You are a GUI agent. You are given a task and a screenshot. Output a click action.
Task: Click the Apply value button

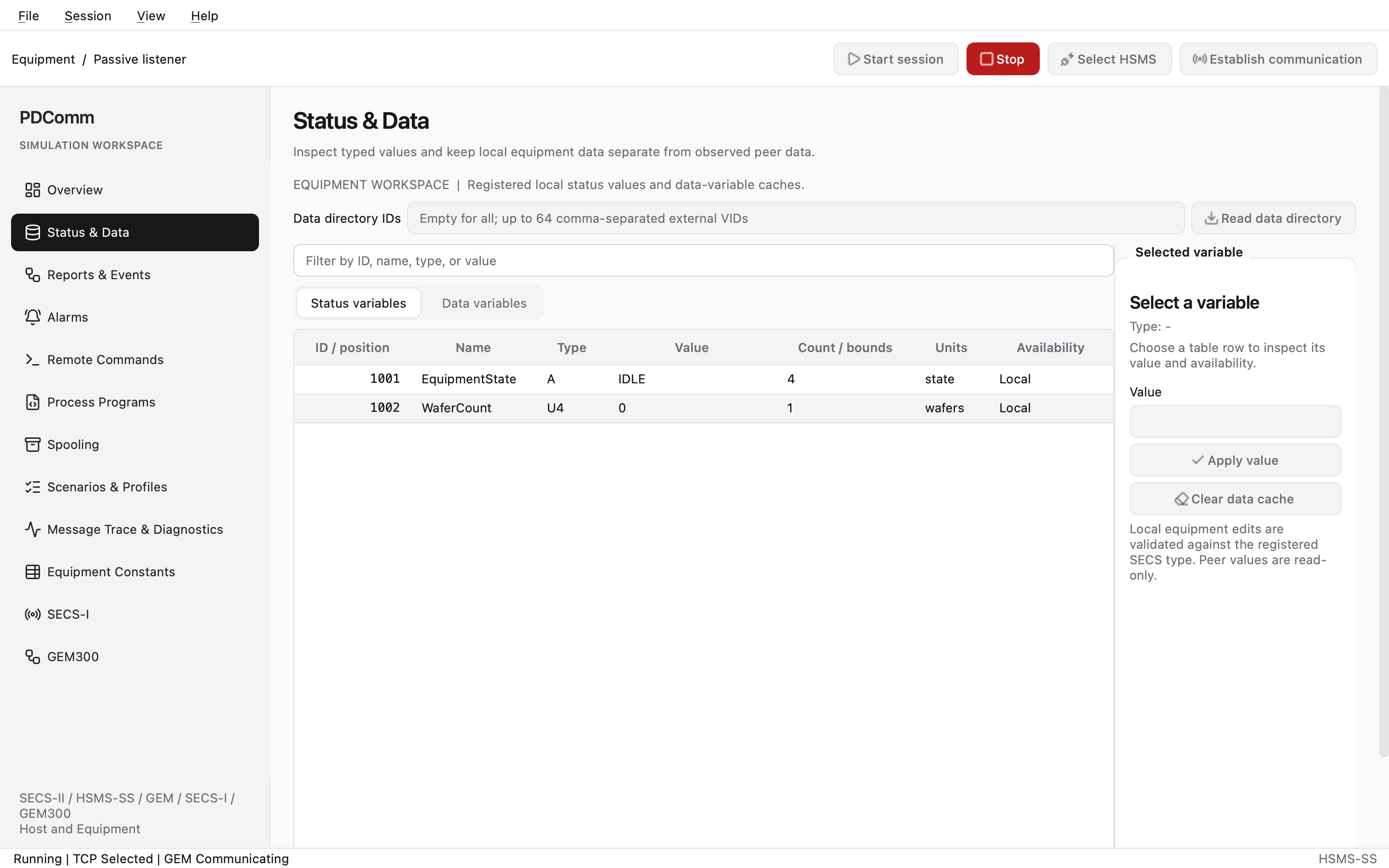1235,461
